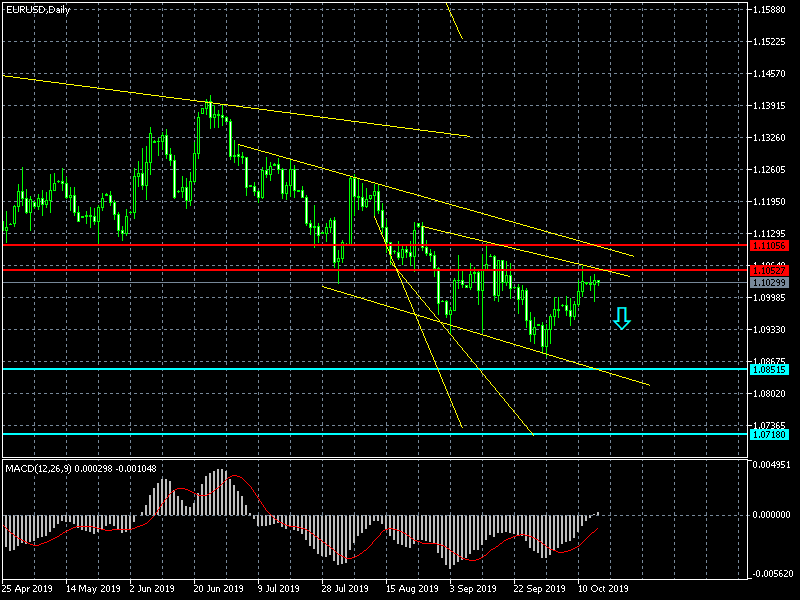Click the 28 Jul 2019 date label
This screenshot has width=800, height=600.
point(345,589)
